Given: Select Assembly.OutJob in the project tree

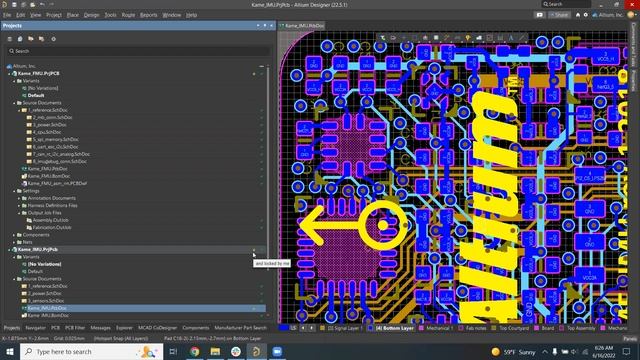Looking at the screenshot, I should (51, 220).
